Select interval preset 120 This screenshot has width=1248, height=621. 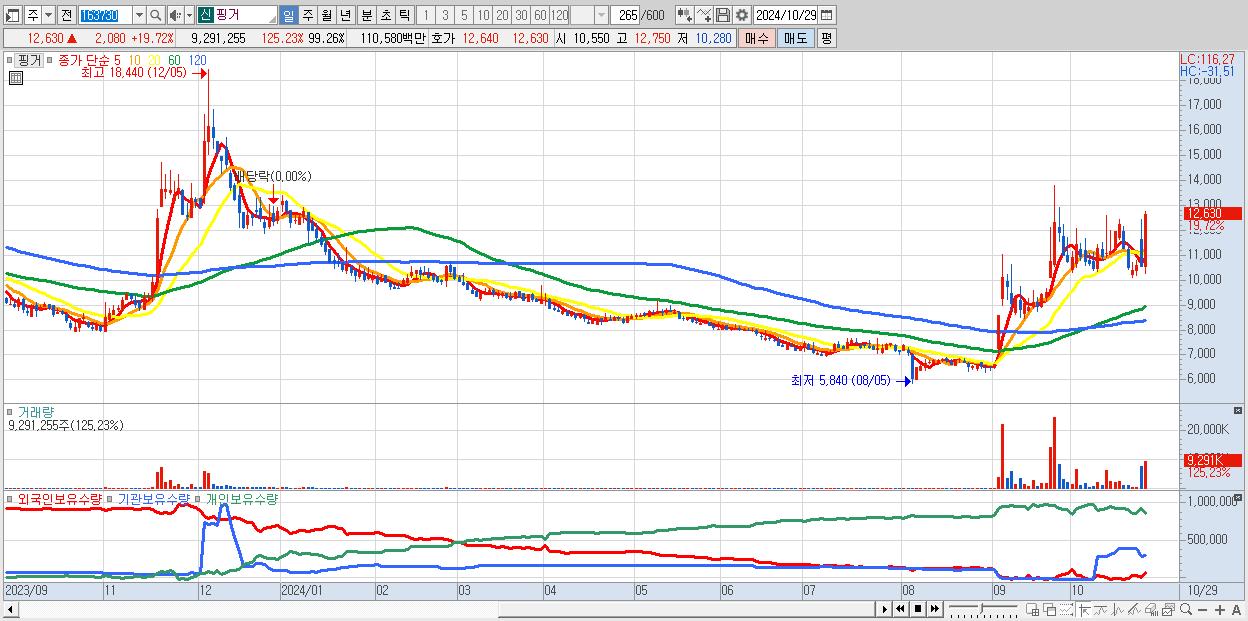559,15
